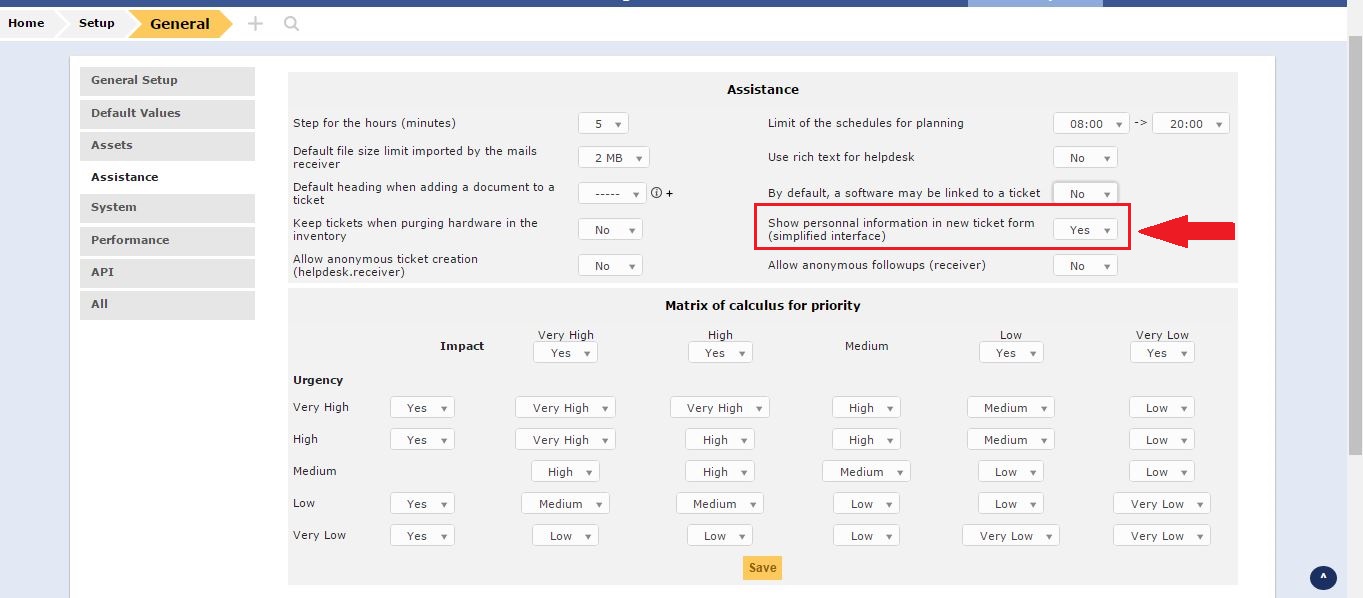The image size is (1363, 598).
Task: Open priority for Medium urgency, Very Low impact
Action: pyautogui.click(x=1162, y=472)
